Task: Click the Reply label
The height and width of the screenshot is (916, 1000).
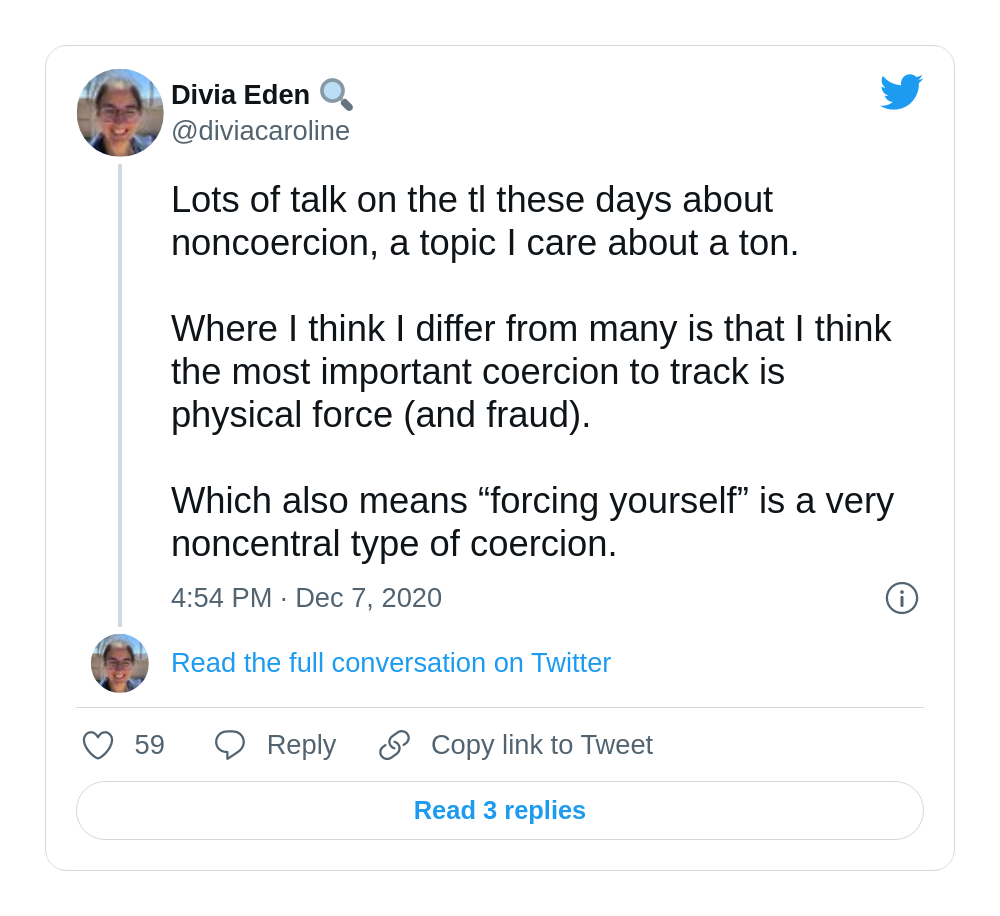Action: point(301,745)
